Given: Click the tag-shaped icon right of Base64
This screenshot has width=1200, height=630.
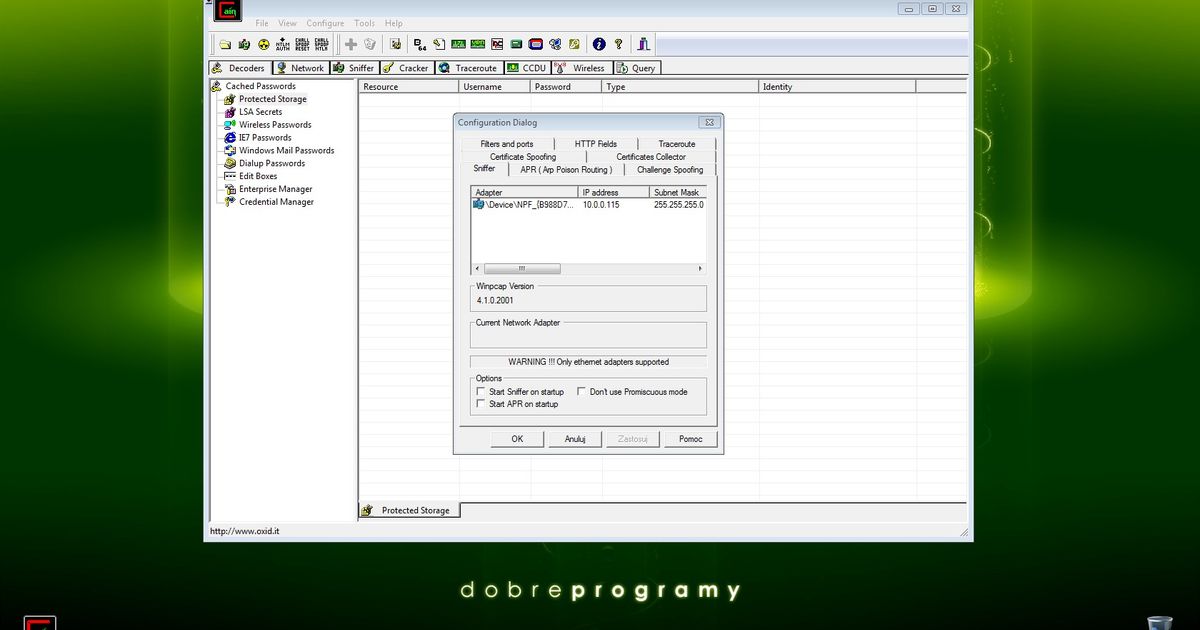Looking at the screenshot, I should (x=439, y=44).
